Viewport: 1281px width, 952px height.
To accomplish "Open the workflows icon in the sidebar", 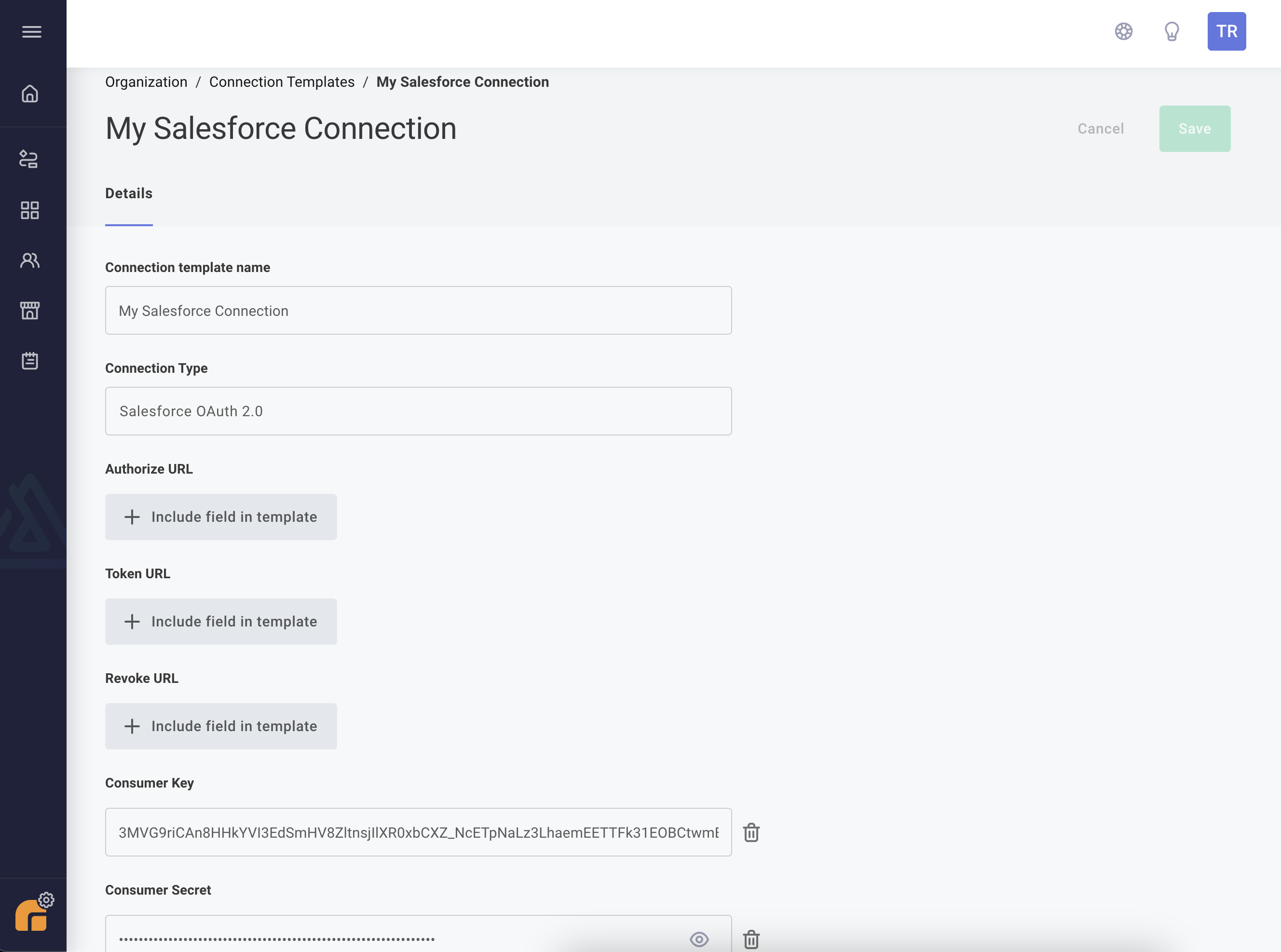I will tap(29, 159).
